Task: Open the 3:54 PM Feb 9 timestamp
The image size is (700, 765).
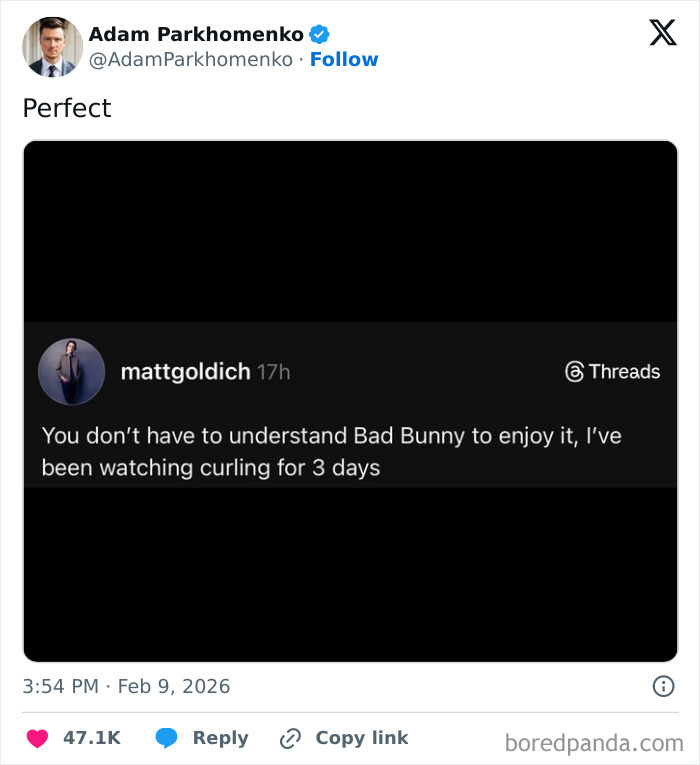Action: tap(126, 686)
